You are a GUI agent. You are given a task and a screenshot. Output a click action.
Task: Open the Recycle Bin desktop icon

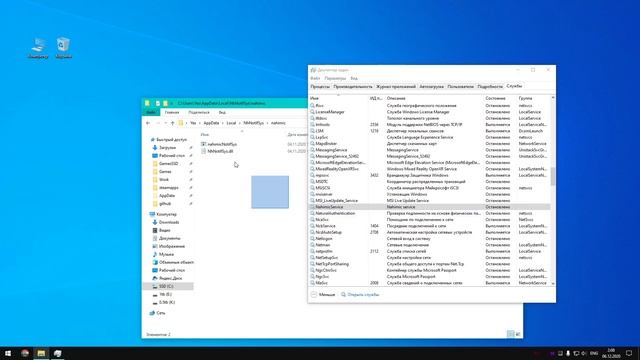[63, 48]
